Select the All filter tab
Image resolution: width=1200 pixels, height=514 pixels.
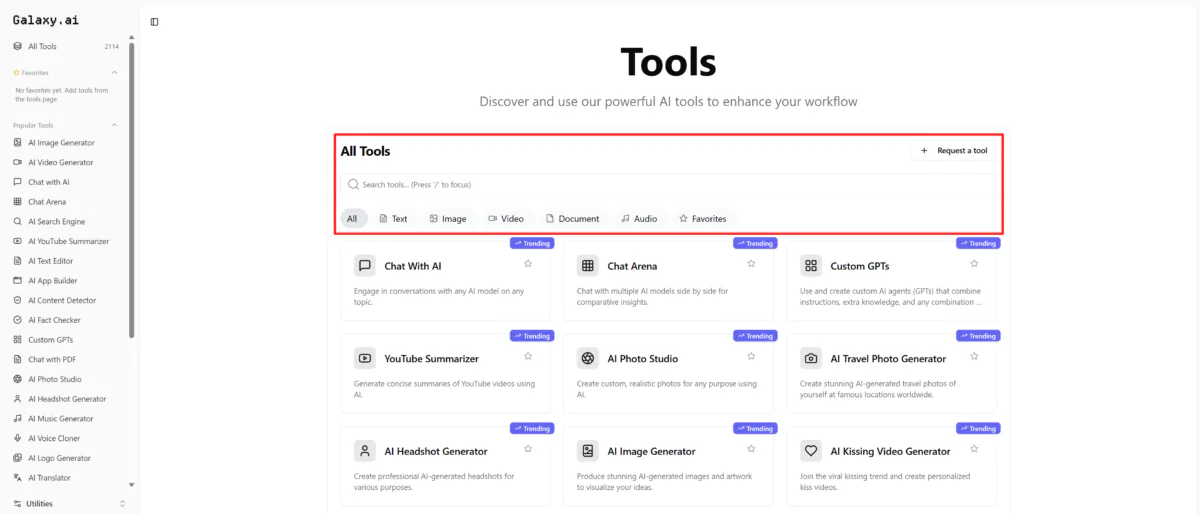tap(352, 218)
